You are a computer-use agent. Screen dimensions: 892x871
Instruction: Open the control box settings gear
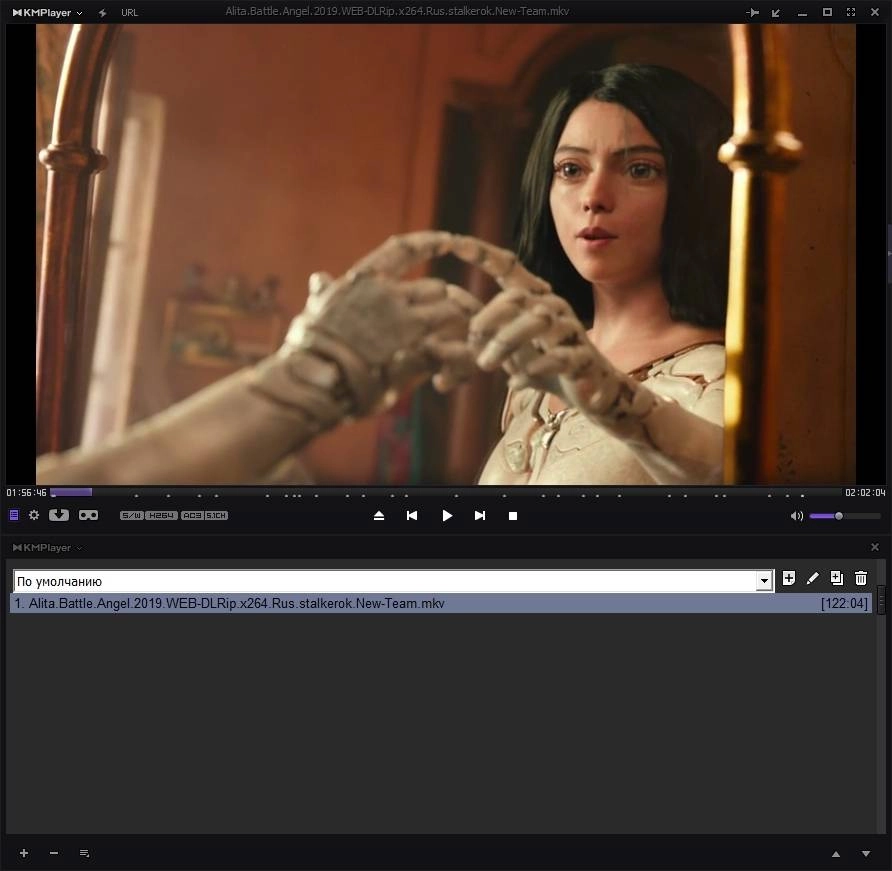pos(34,515)
